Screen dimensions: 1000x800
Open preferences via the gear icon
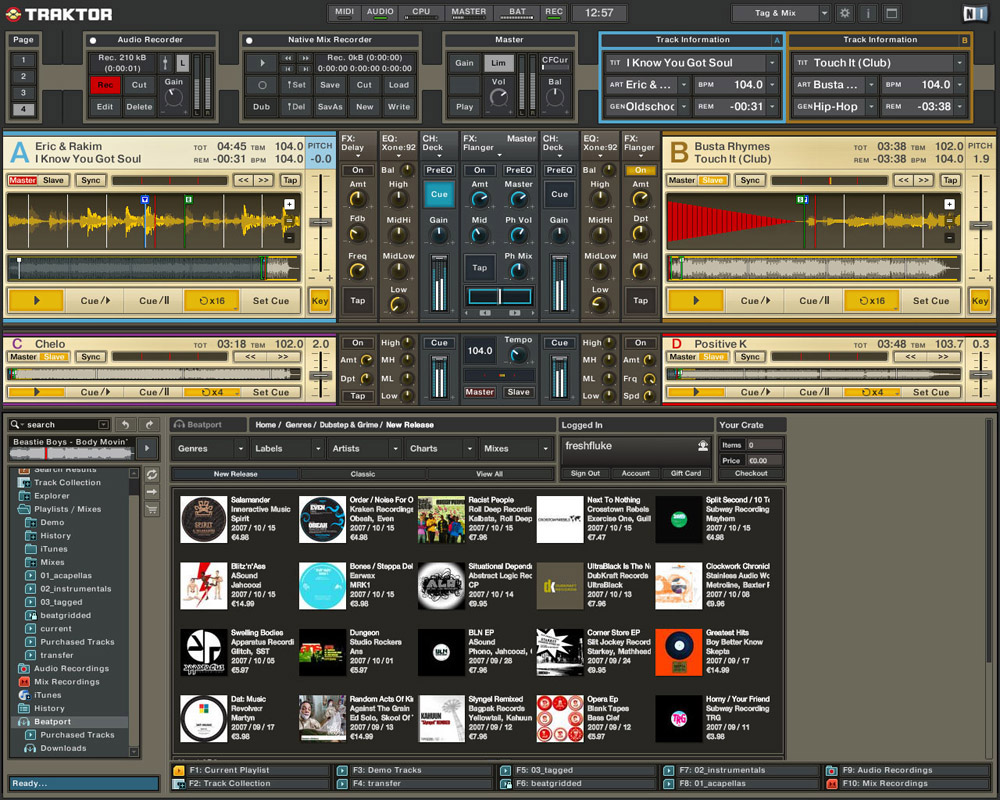845,12
